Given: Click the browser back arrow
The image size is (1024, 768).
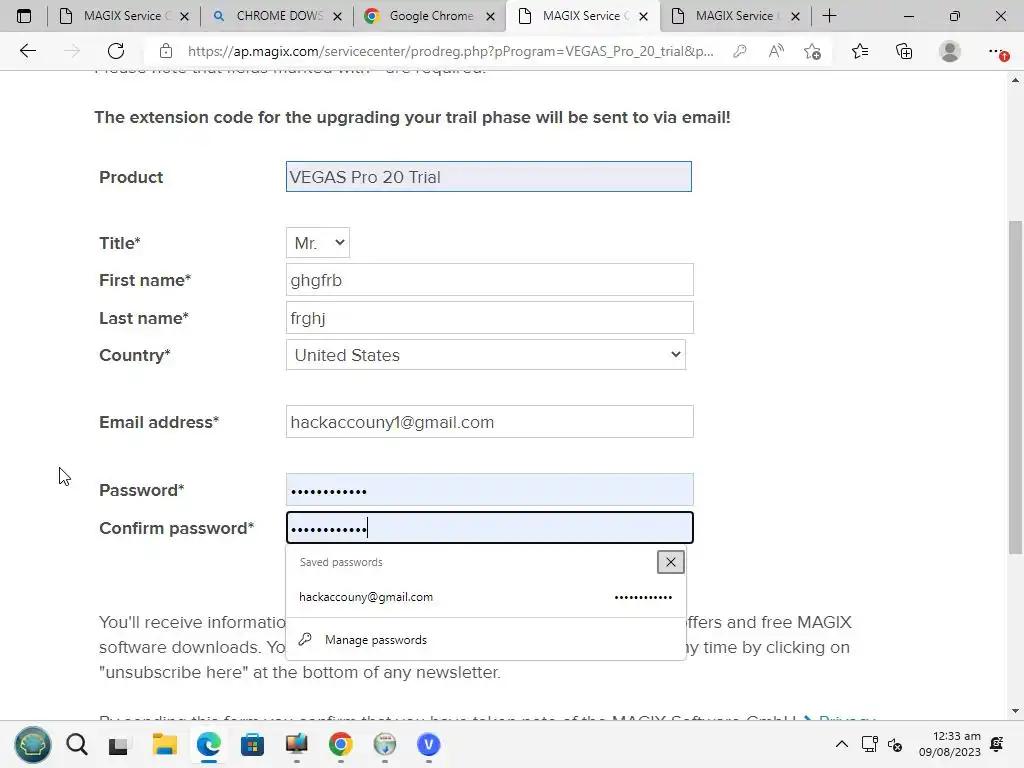Looking at the screenshot, I should click(x=27, y=51).
